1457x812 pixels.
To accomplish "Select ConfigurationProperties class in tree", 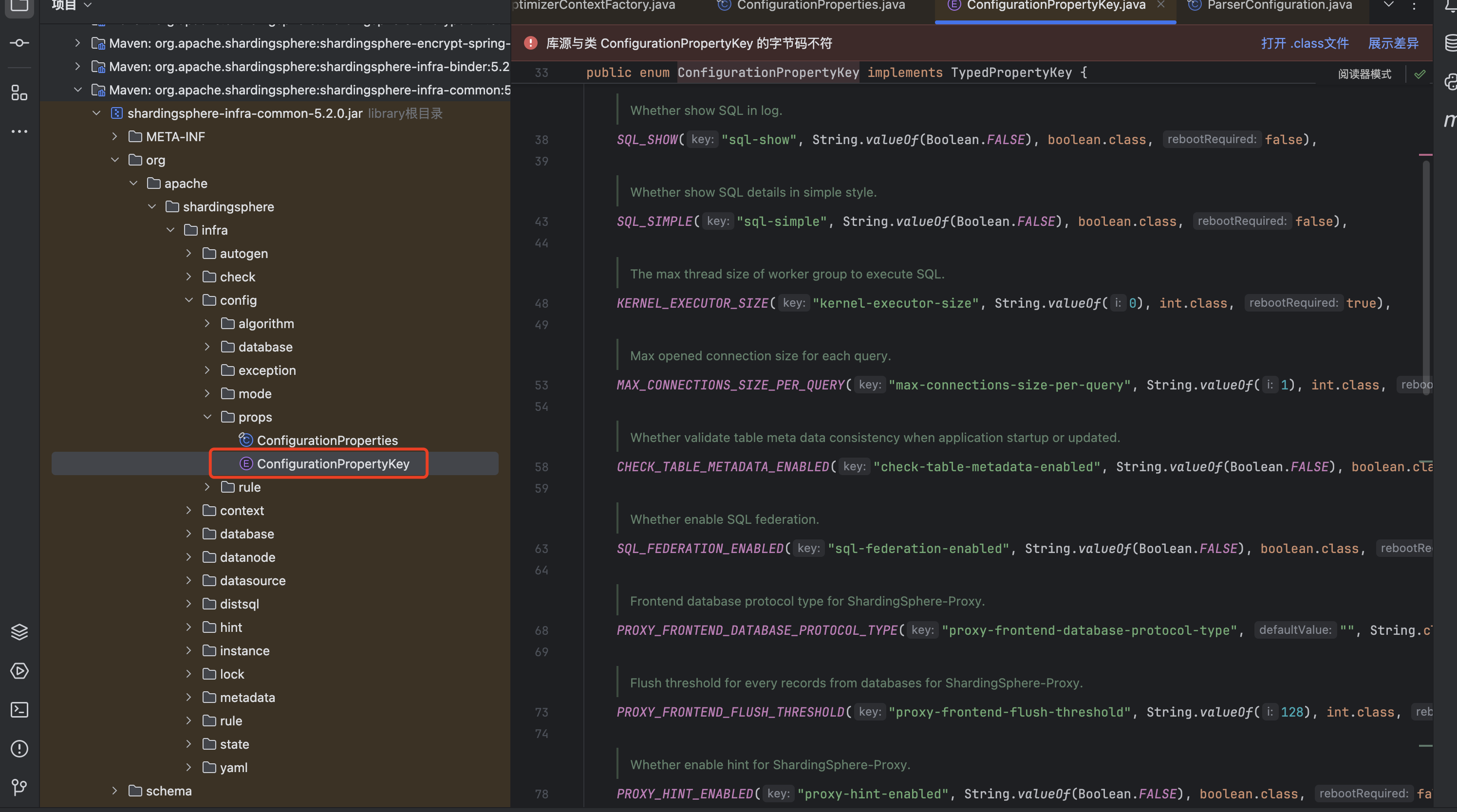I will [327, 440].
